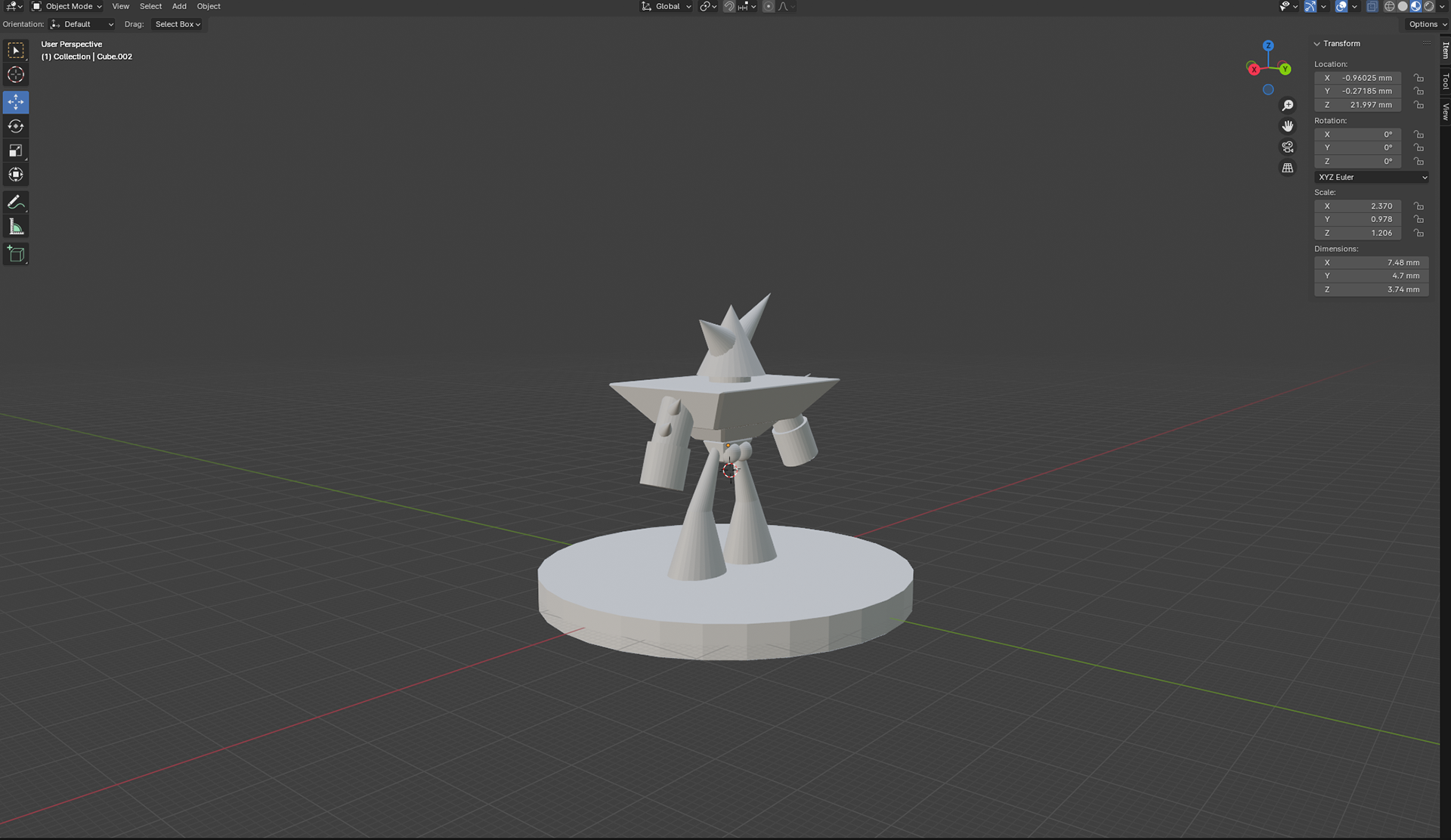Open the Pivot Point dropdown

click(x=708, y=6)
